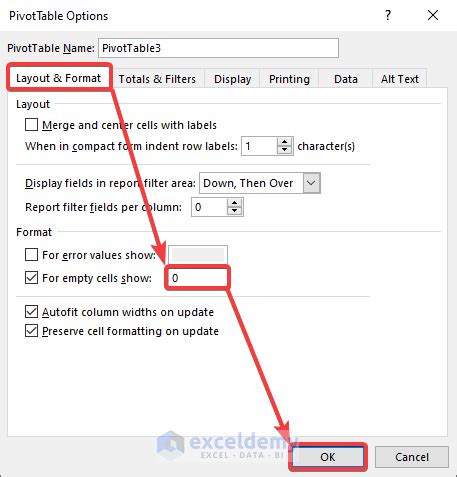Image resolution: width=457 pixels, height=477 pixels.
Task: Increase the indent row labels spinner value
Action: click(x=284, y=142)
